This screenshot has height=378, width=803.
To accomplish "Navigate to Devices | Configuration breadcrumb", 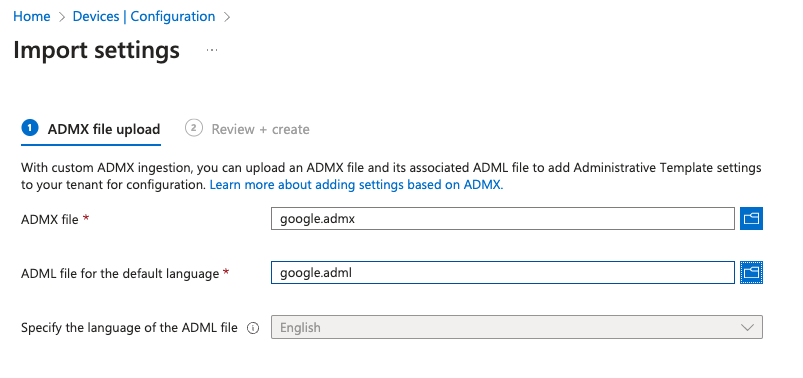I will [x=144, y=16].
